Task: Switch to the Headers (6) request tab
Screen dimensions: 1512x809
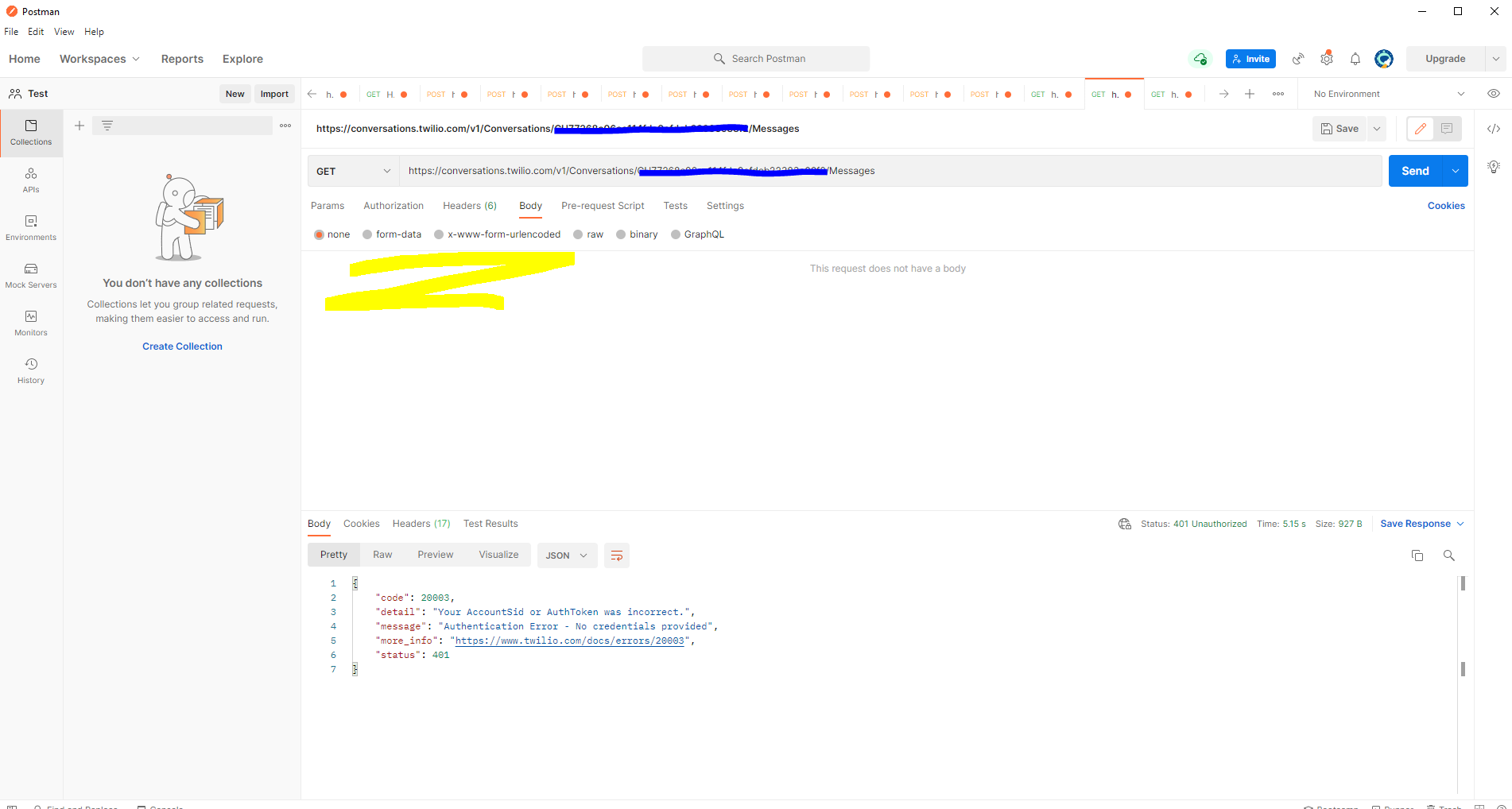Action: coord(470,206)
